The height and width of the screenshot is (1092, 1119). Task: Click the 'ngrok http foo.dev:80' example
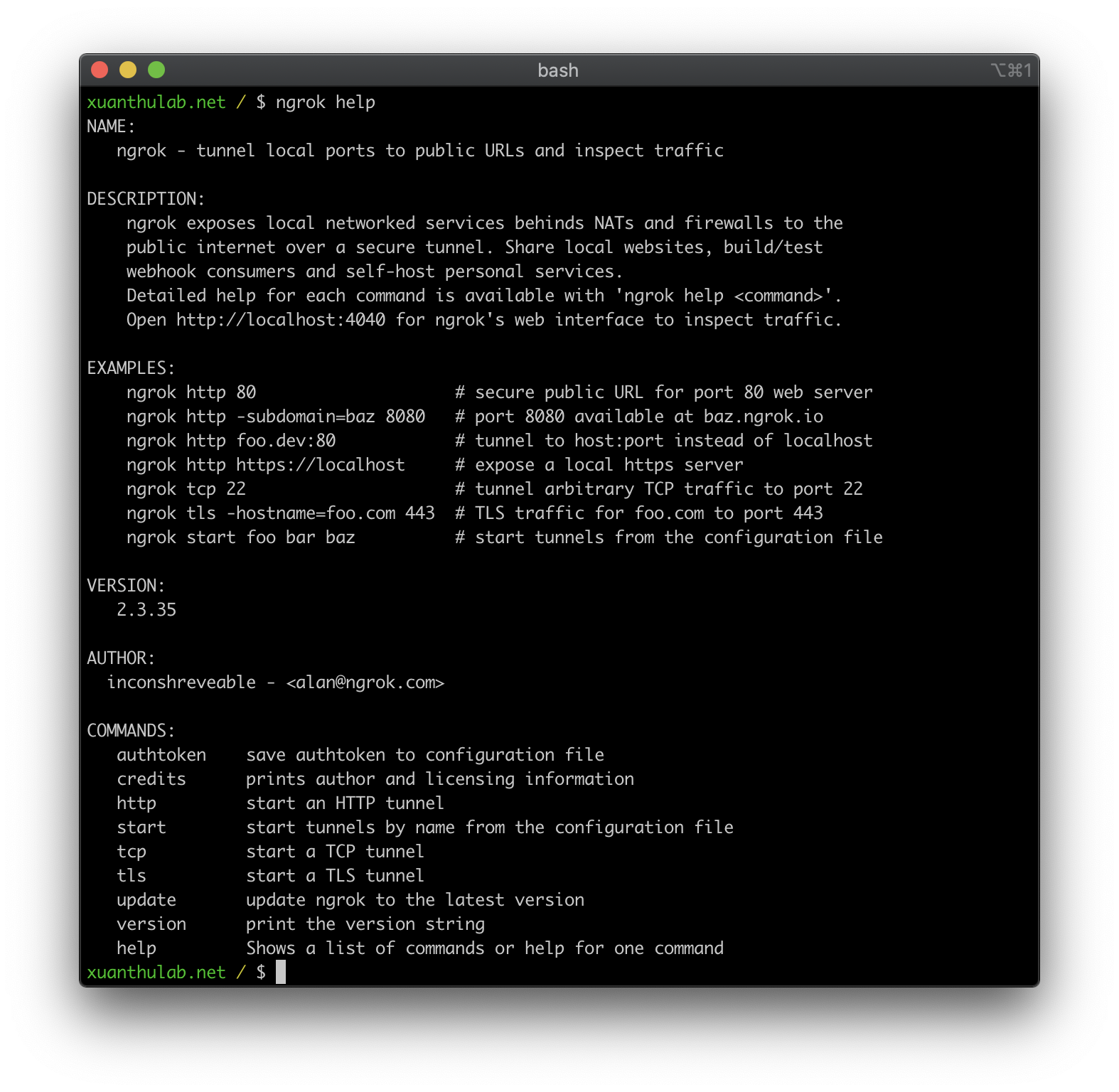231,441
